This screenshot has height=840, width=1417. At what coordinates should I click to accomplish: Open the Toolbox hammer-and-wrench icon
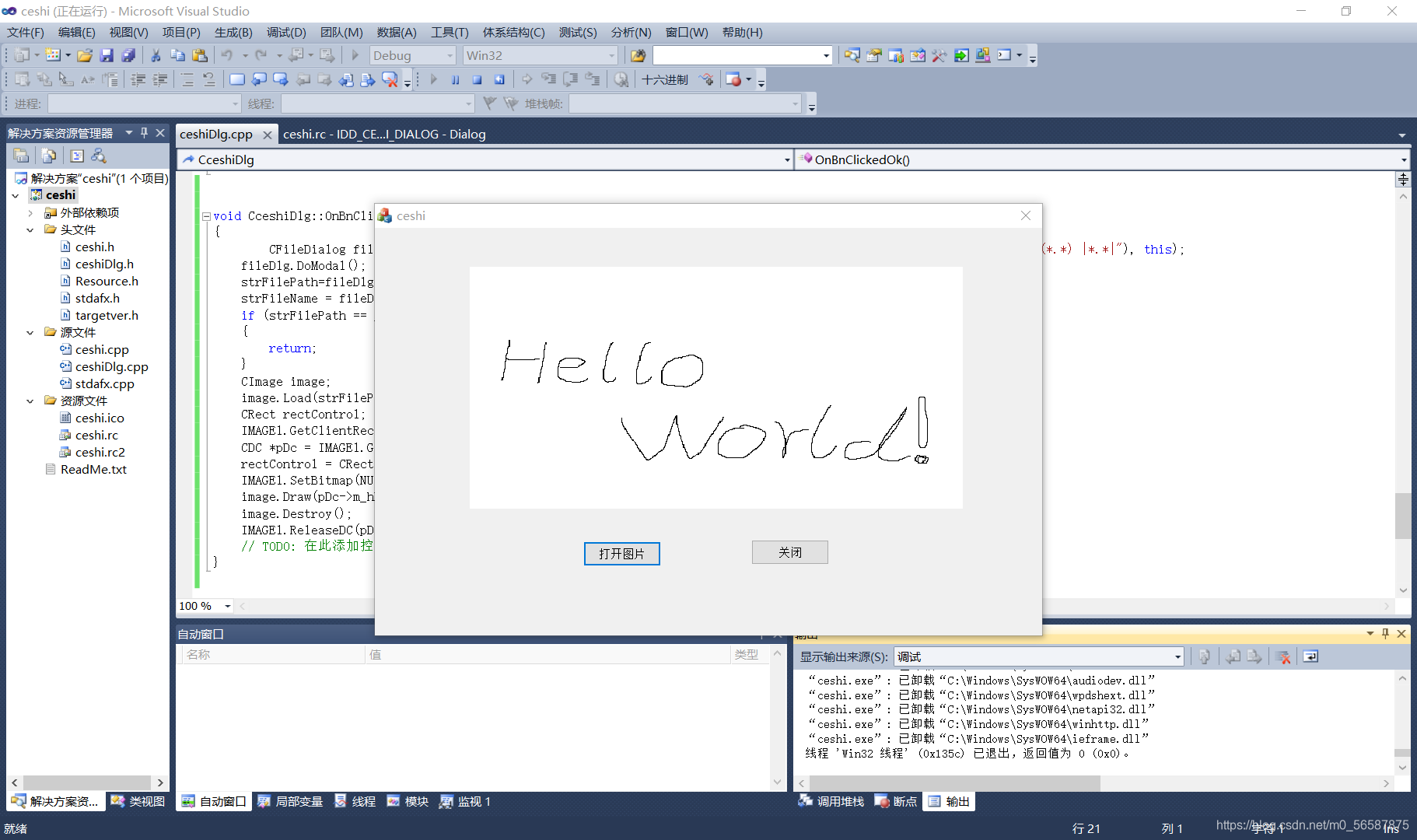pos(939,55)
